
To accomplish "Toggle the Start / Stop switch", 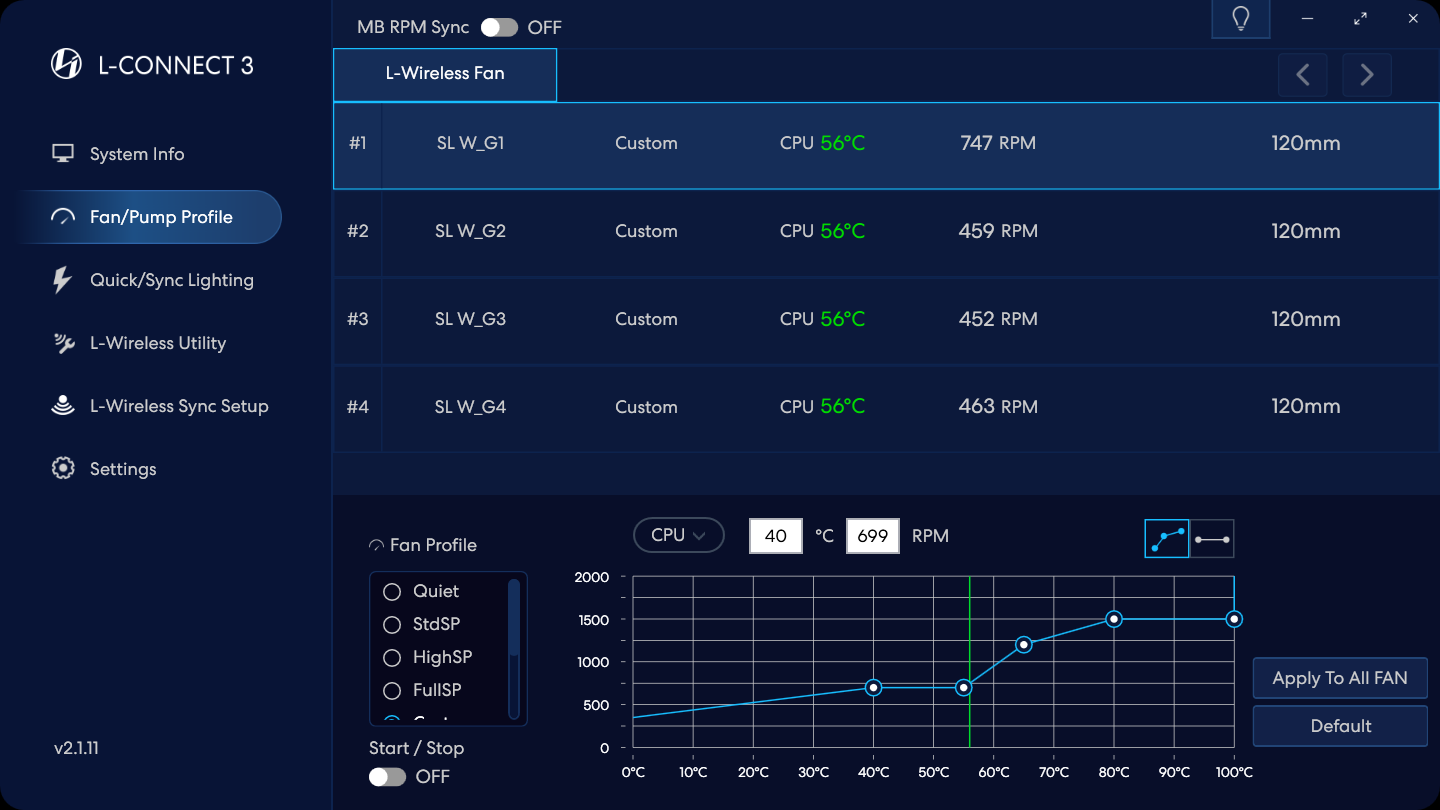I will click(387, 777).
